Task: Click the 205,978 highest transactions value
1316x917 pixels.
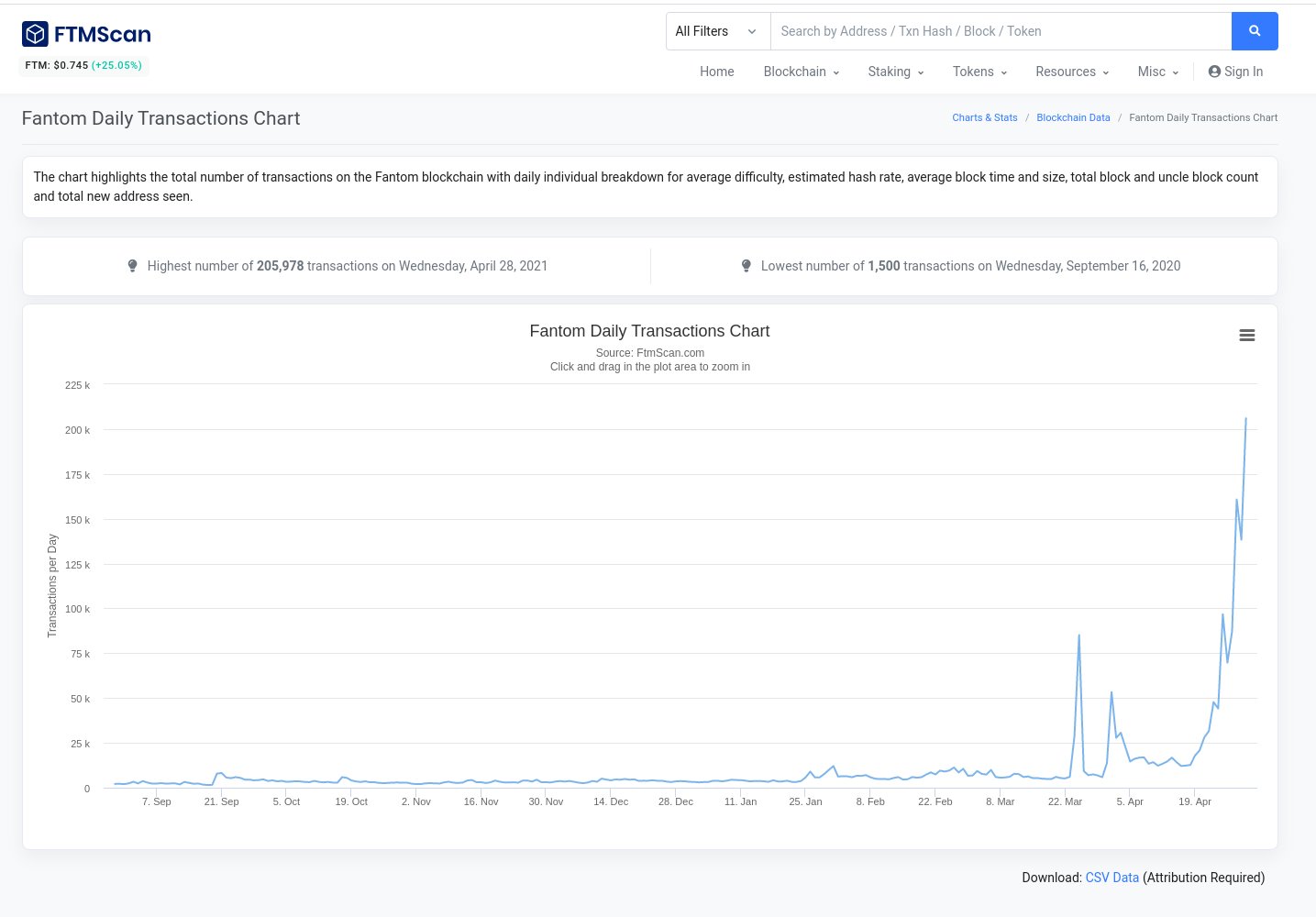Action: point(281,266)
